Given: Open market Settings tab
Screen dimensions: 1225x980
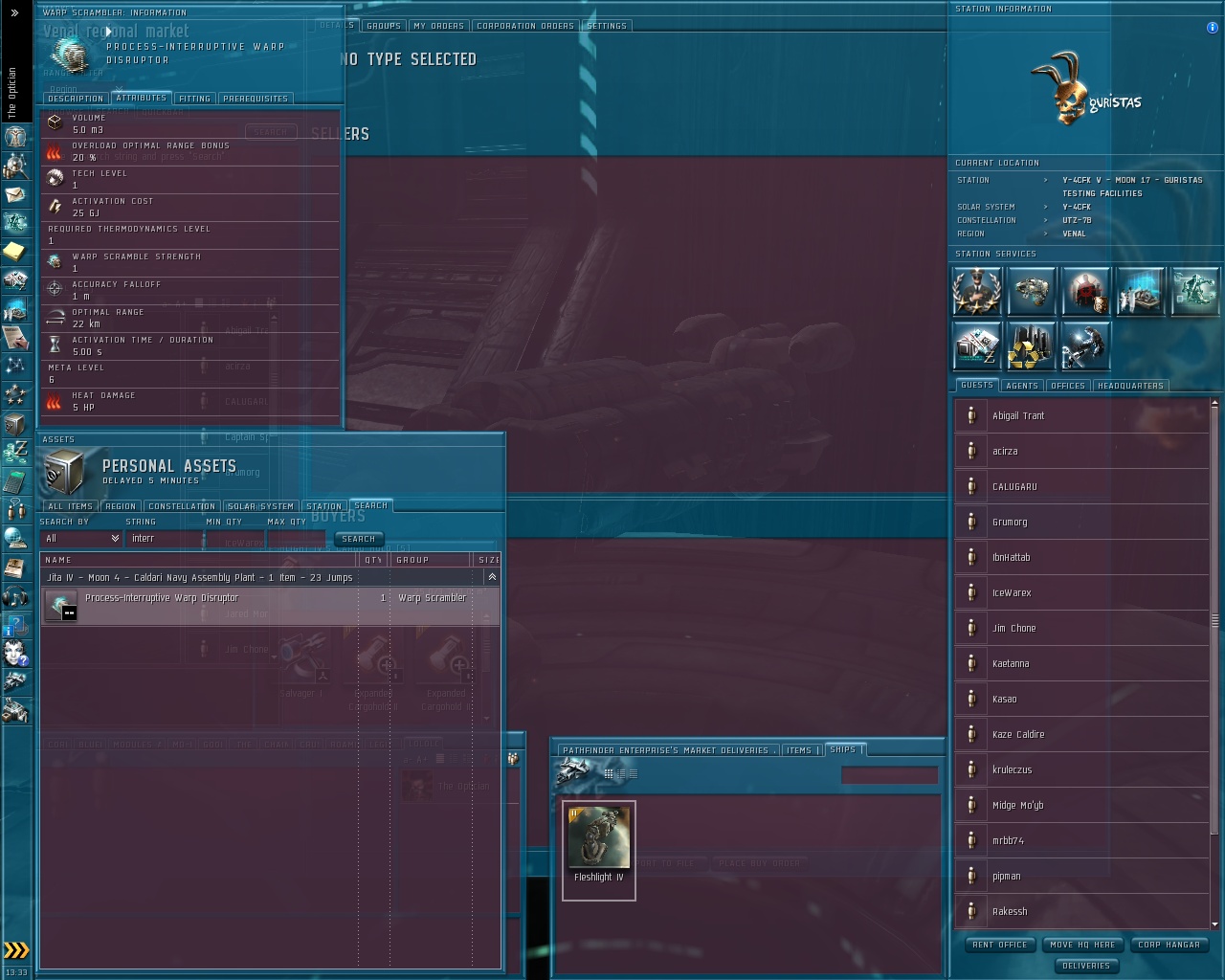Looking at the screenshot, I should click(x=607, y=26).
